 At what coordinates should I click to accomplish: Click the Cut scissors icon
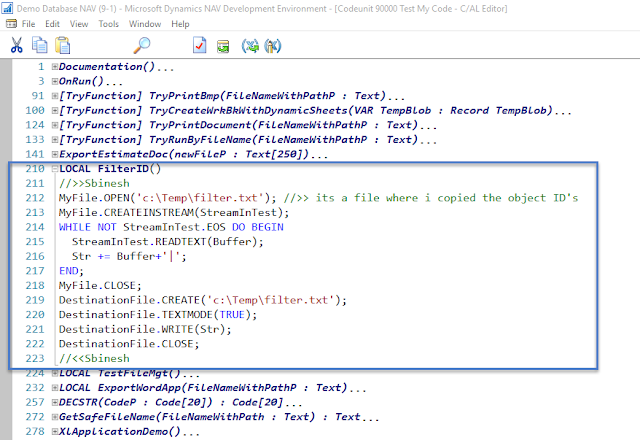16,45
